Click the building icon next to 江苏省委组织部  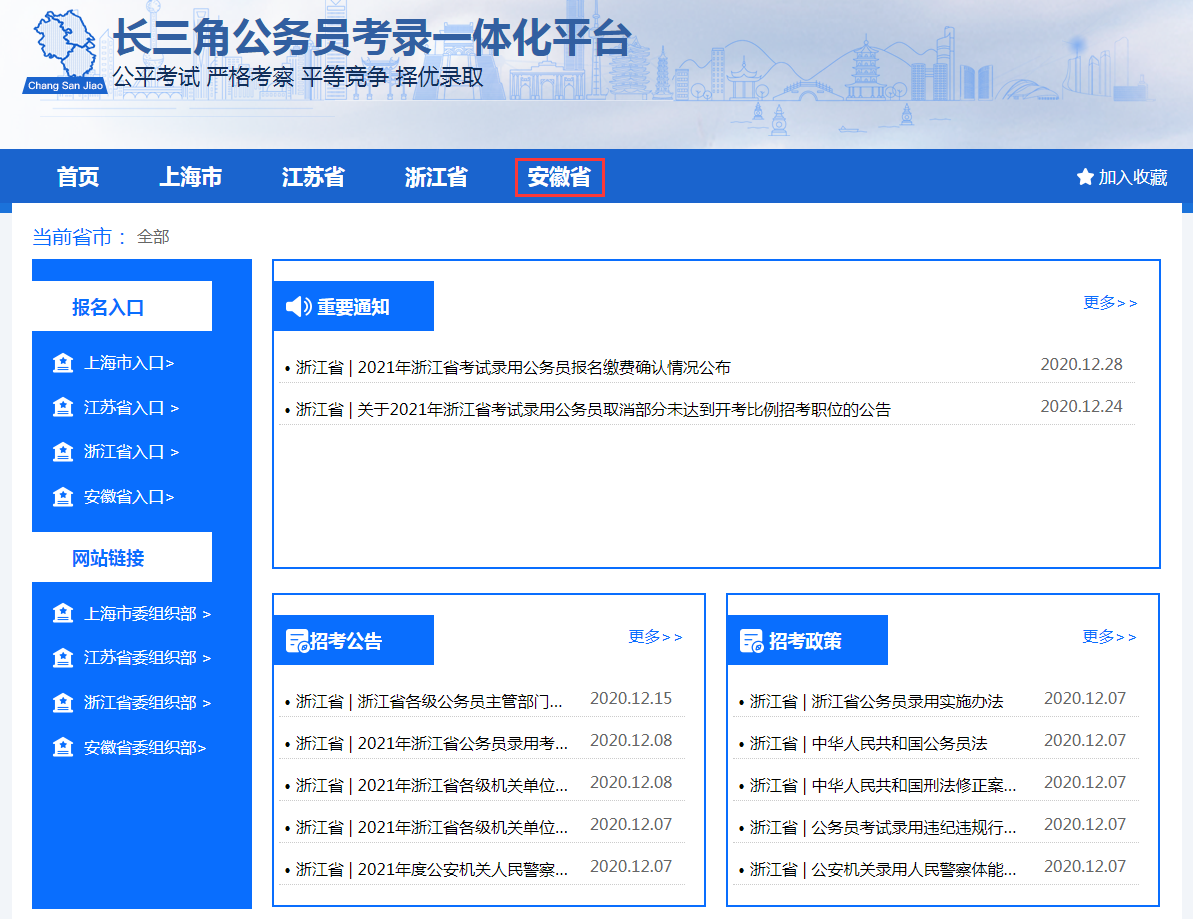click(63, 657)
